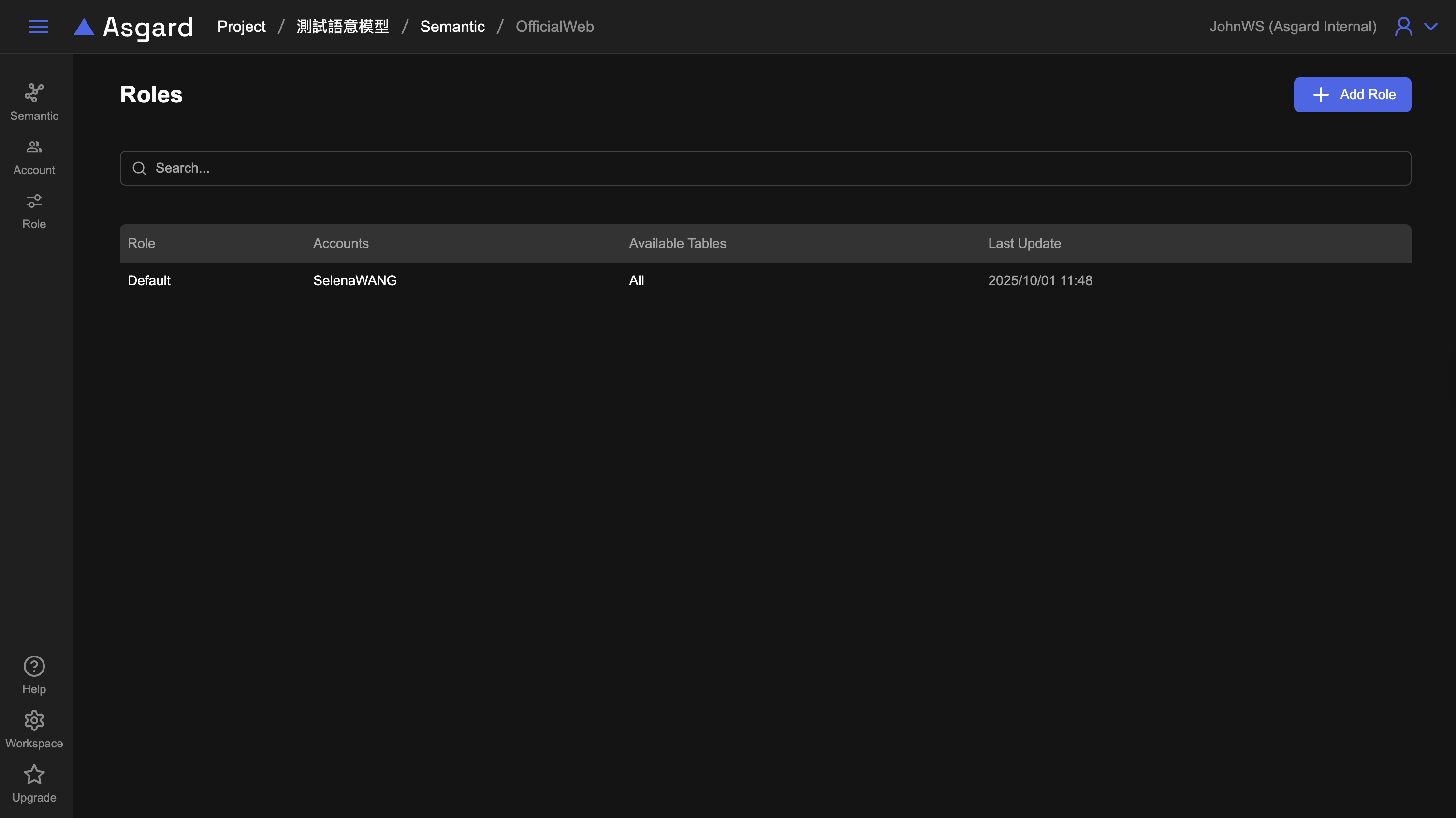1456x818 pixels.
Task: Open the hamburger menu icon
Action: (39, 27)
